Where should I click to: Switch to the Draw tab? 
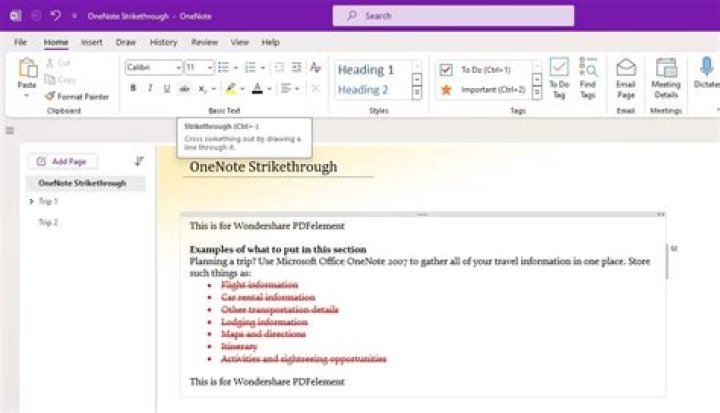(x=126, y=42)
